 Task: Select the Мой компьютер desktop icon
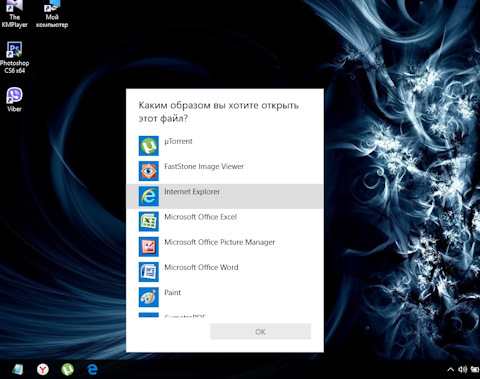[x=52, y=14]
